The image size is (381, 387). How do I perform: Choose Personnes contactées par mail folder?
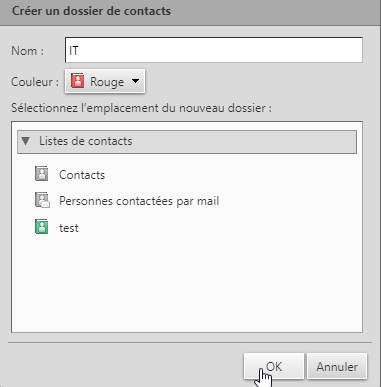click(x=139, y=201)
